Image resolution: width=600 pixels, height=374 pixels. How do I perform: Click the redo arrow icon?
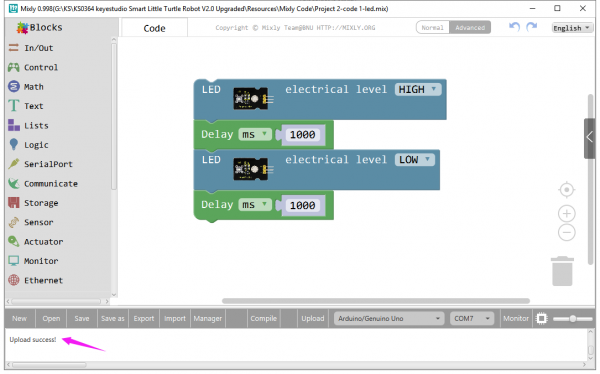tap(532, 27)
